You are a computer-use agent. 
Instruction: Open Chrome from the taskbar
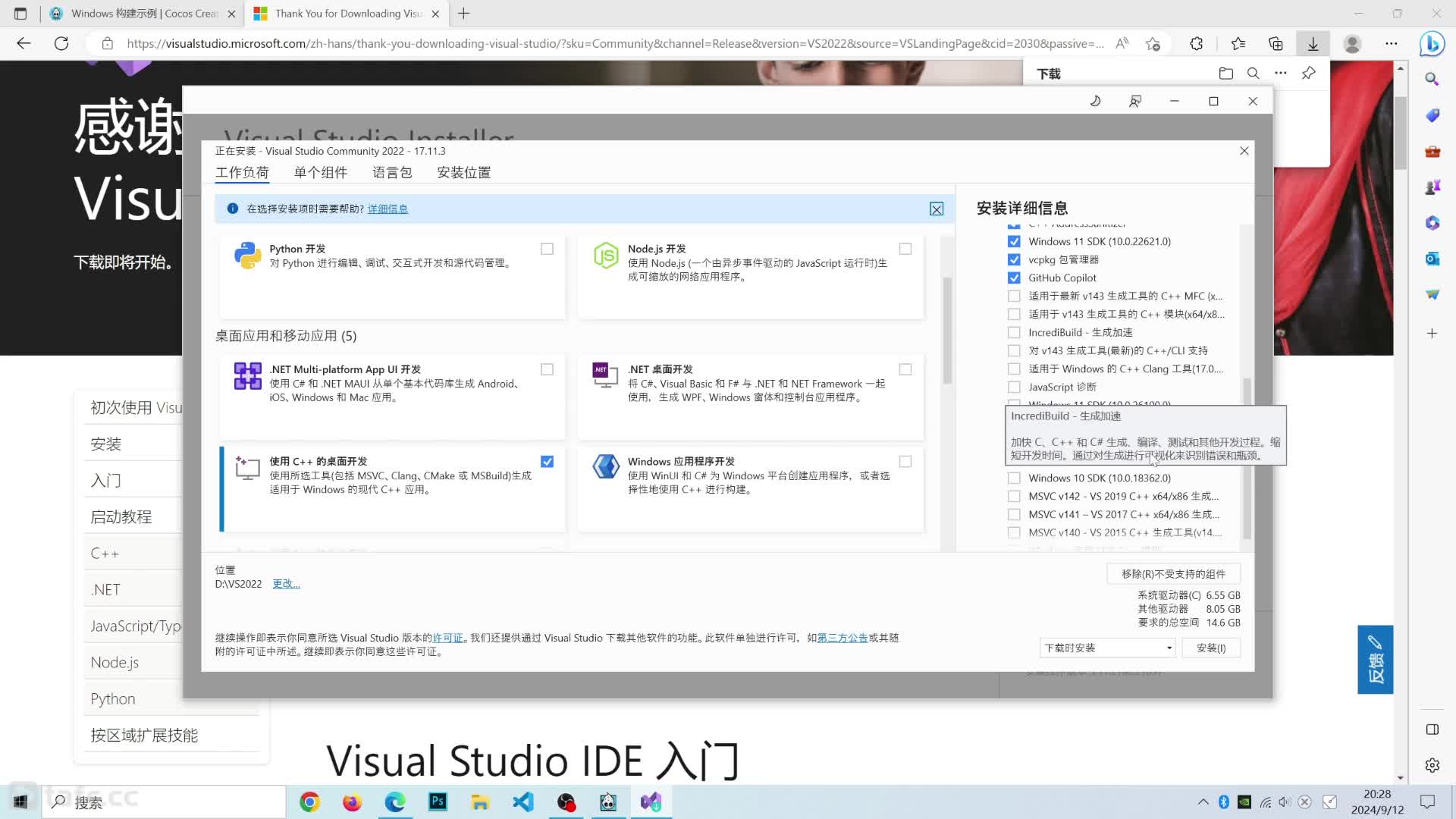pos(309,802)
